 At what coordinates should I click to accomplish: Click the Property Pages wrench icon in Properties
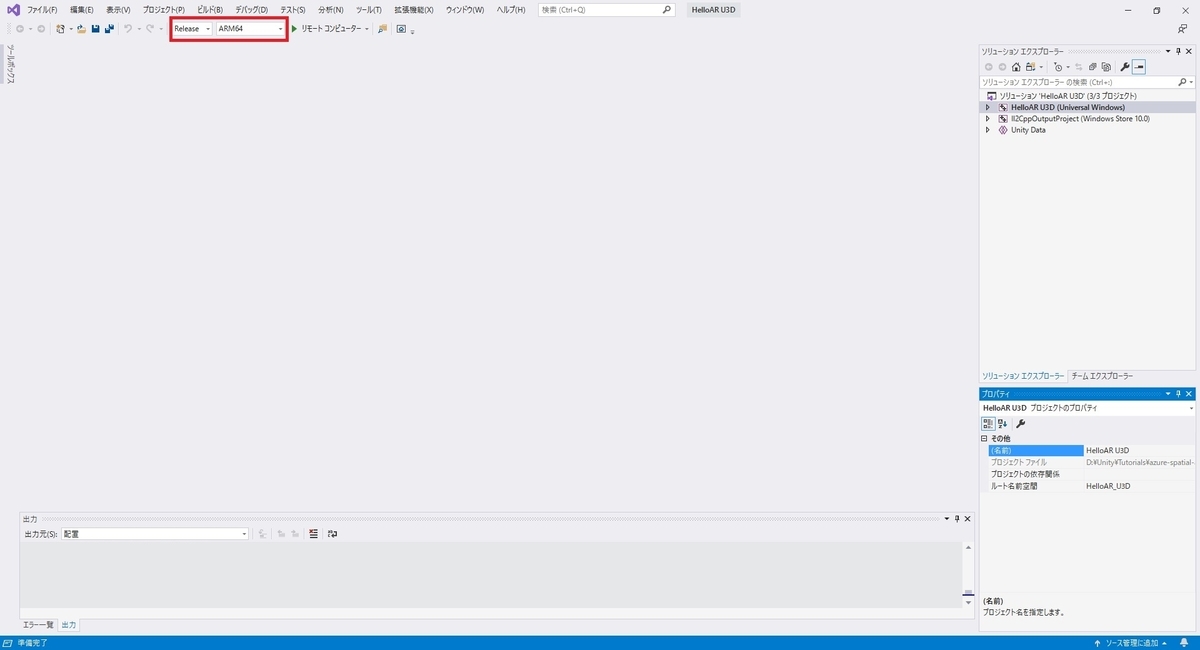point(1021,424)
